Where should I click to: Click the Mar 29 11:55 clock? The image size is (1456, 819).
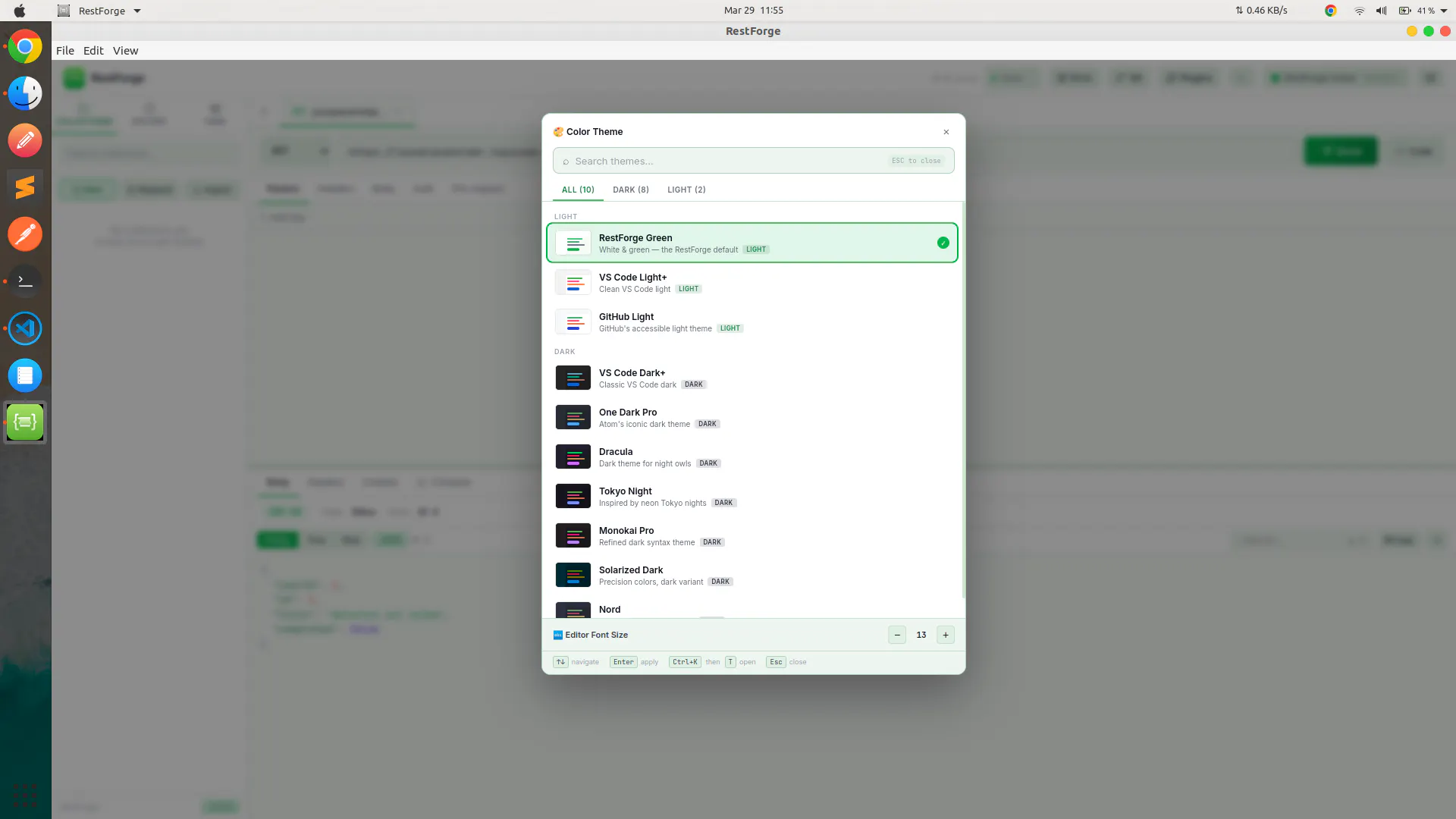click(x=754, y=11)
